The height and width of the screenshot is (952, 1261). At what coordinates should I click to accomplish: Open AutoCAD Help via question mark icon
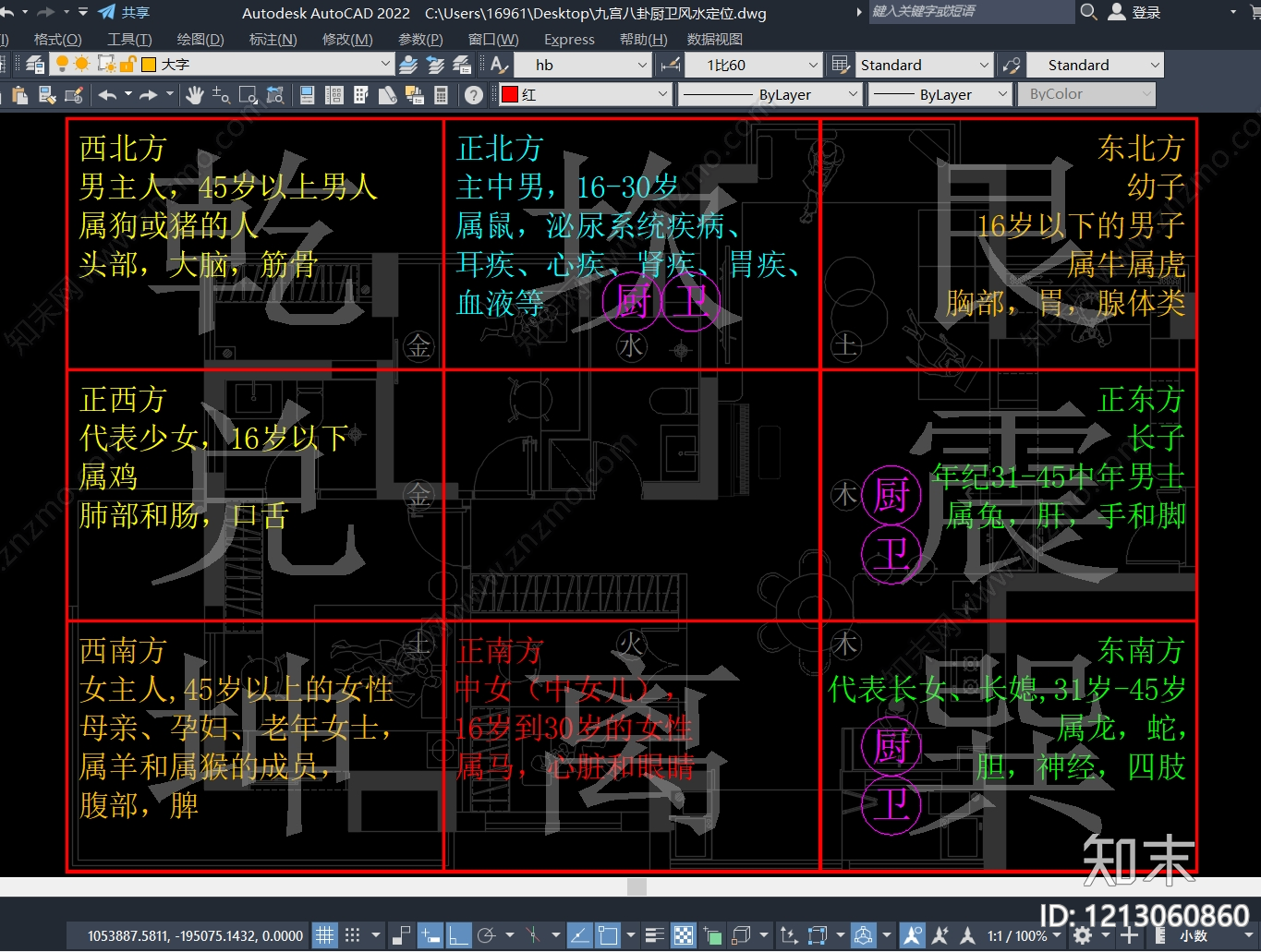click(x=473, y=94)
